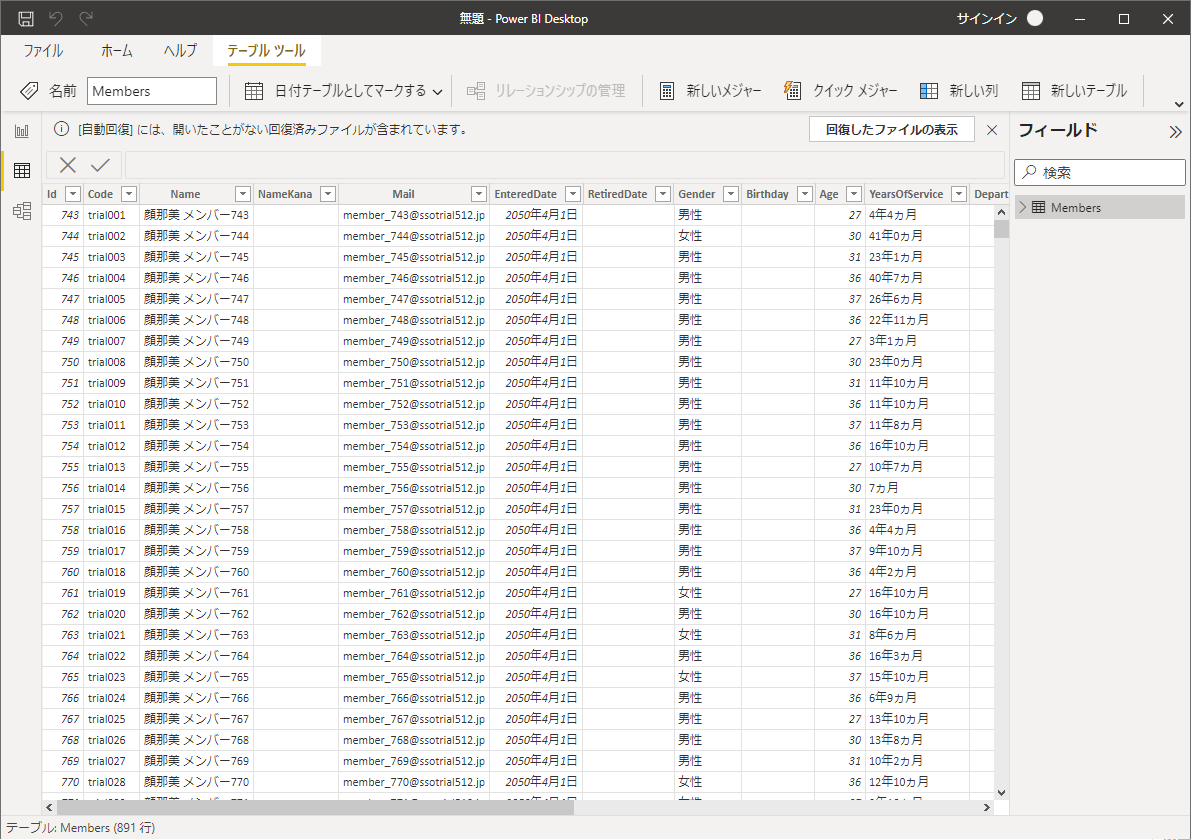
Task: Expand the ribbon overflow chevron
Action: coord(1179,104)
